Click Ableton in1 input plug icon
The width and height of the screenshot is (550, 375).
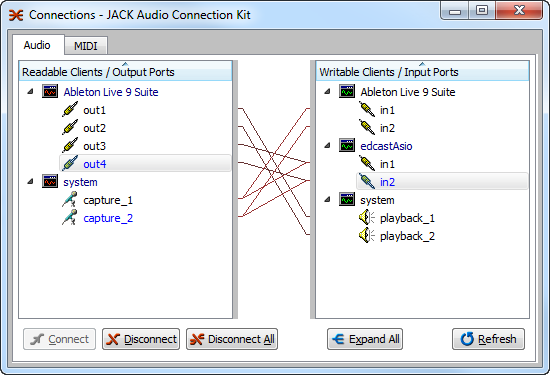coord(367,110)
